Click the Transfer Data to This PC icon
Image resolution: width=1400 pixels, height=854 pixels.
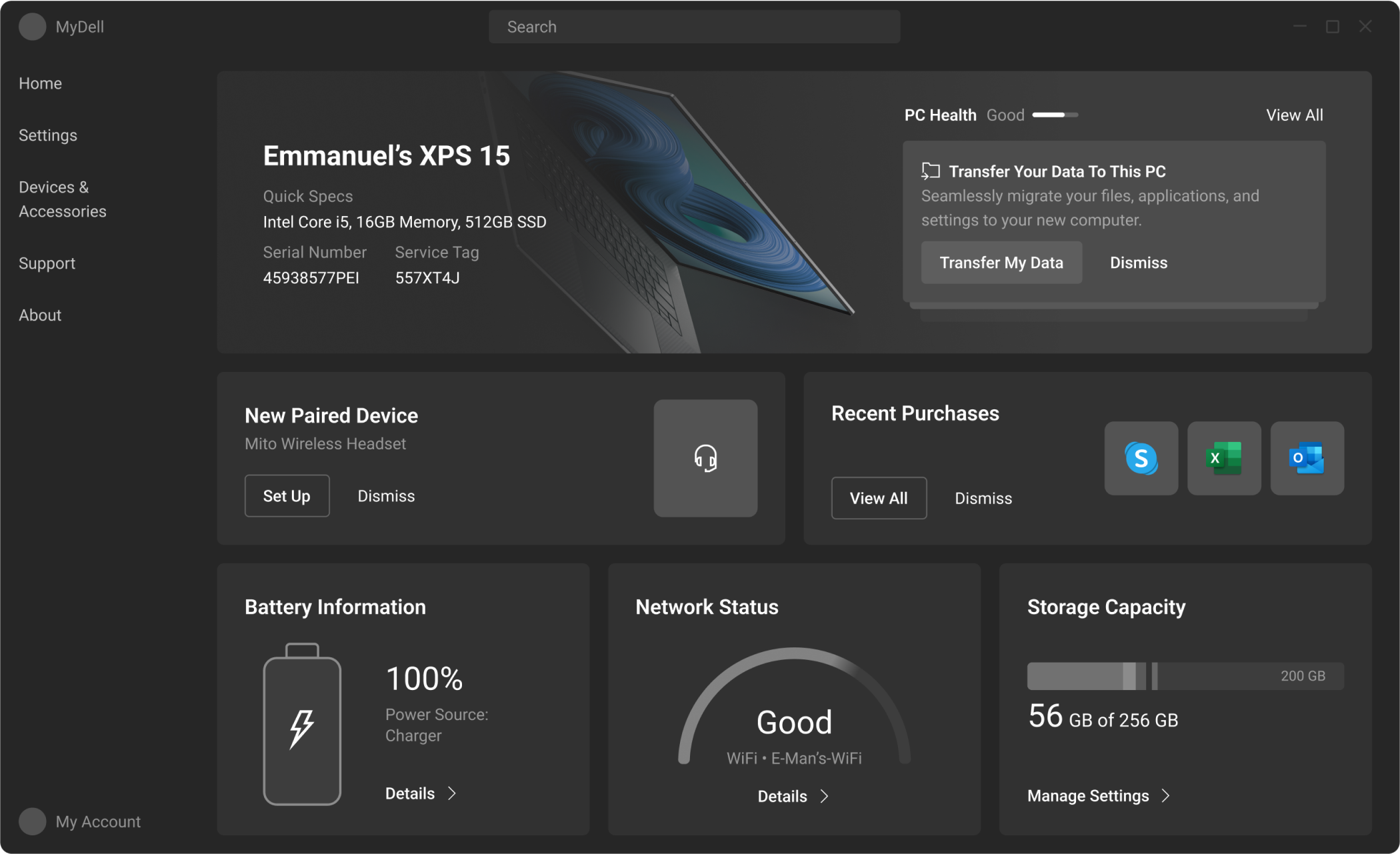[930, 170]
